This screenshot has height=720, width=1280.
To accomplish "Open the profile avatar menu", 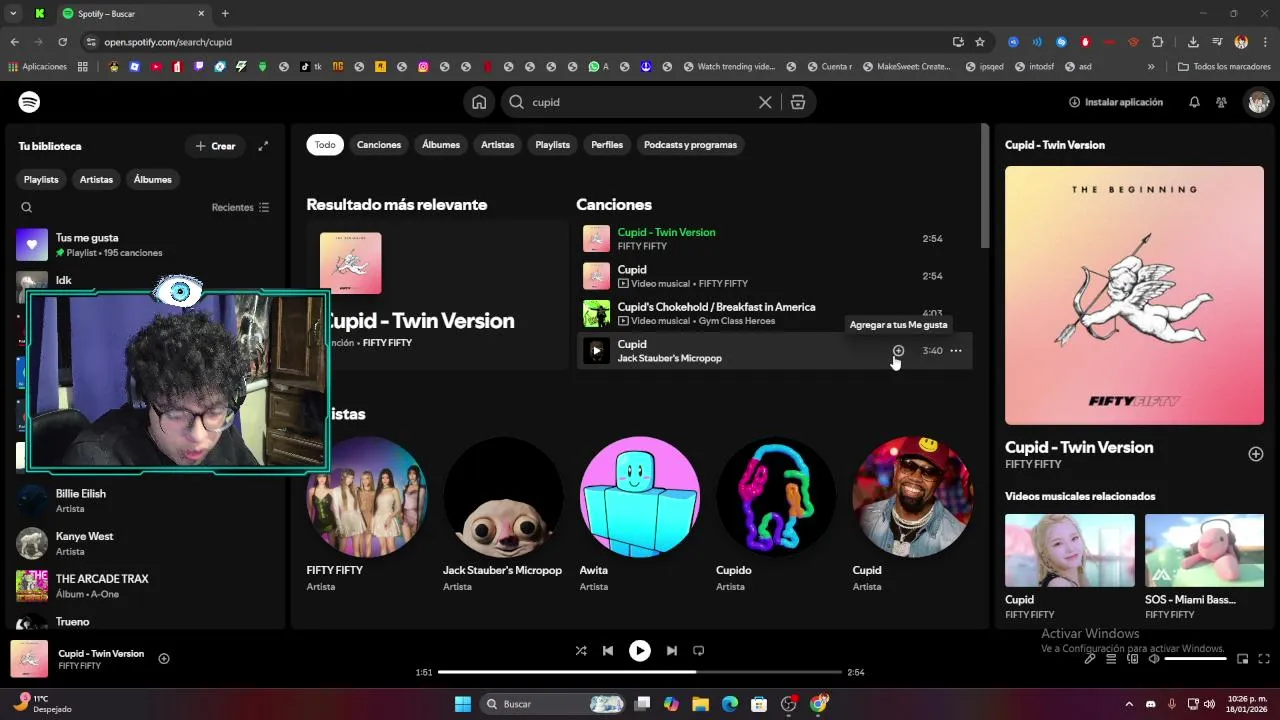I will point(1258,102).
